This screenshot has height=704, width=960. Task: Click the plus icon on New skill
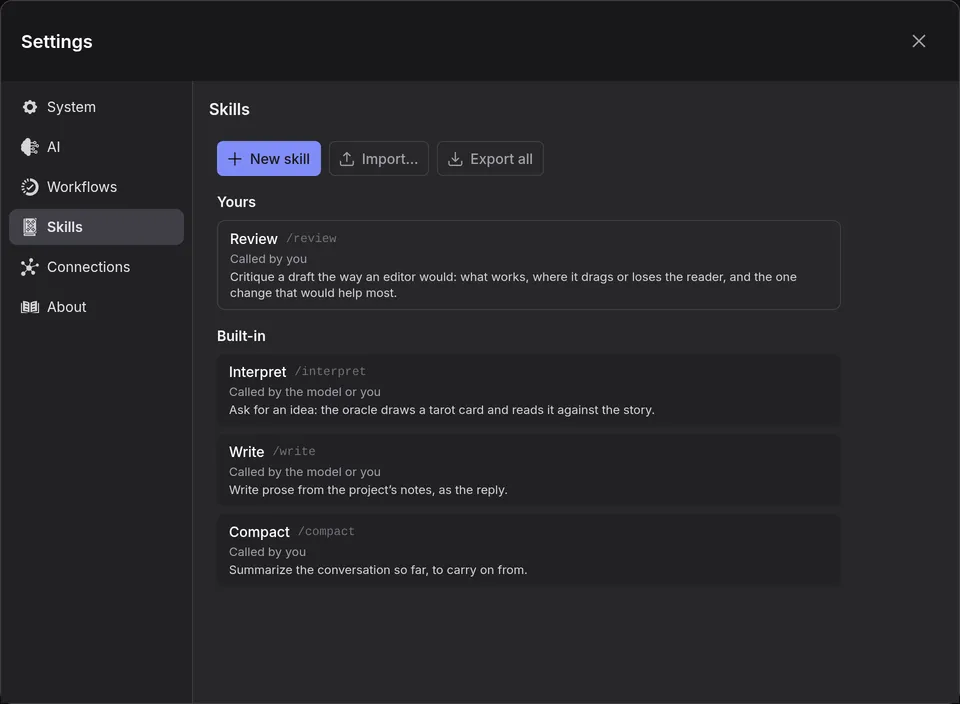(234, 159)
